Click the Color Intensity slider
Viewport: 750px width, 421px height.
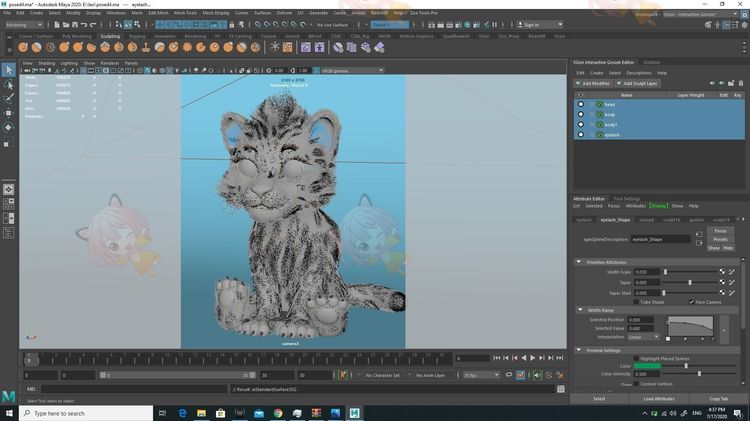[699, 374]
